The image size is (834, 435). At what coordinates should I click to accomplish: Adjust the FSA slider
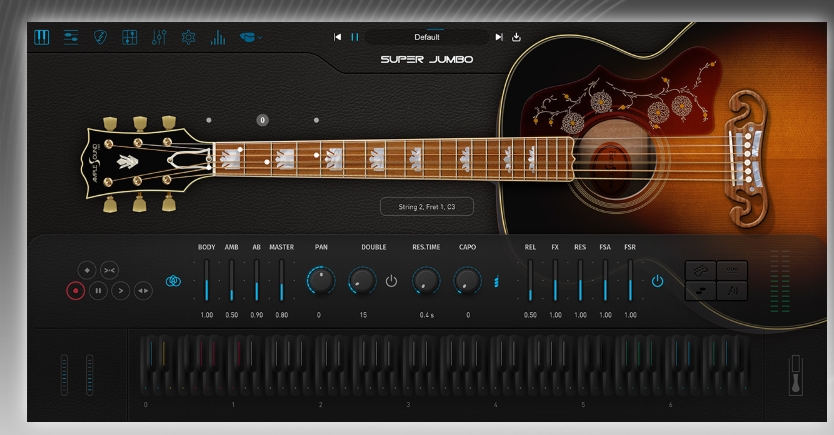(605, 281)
